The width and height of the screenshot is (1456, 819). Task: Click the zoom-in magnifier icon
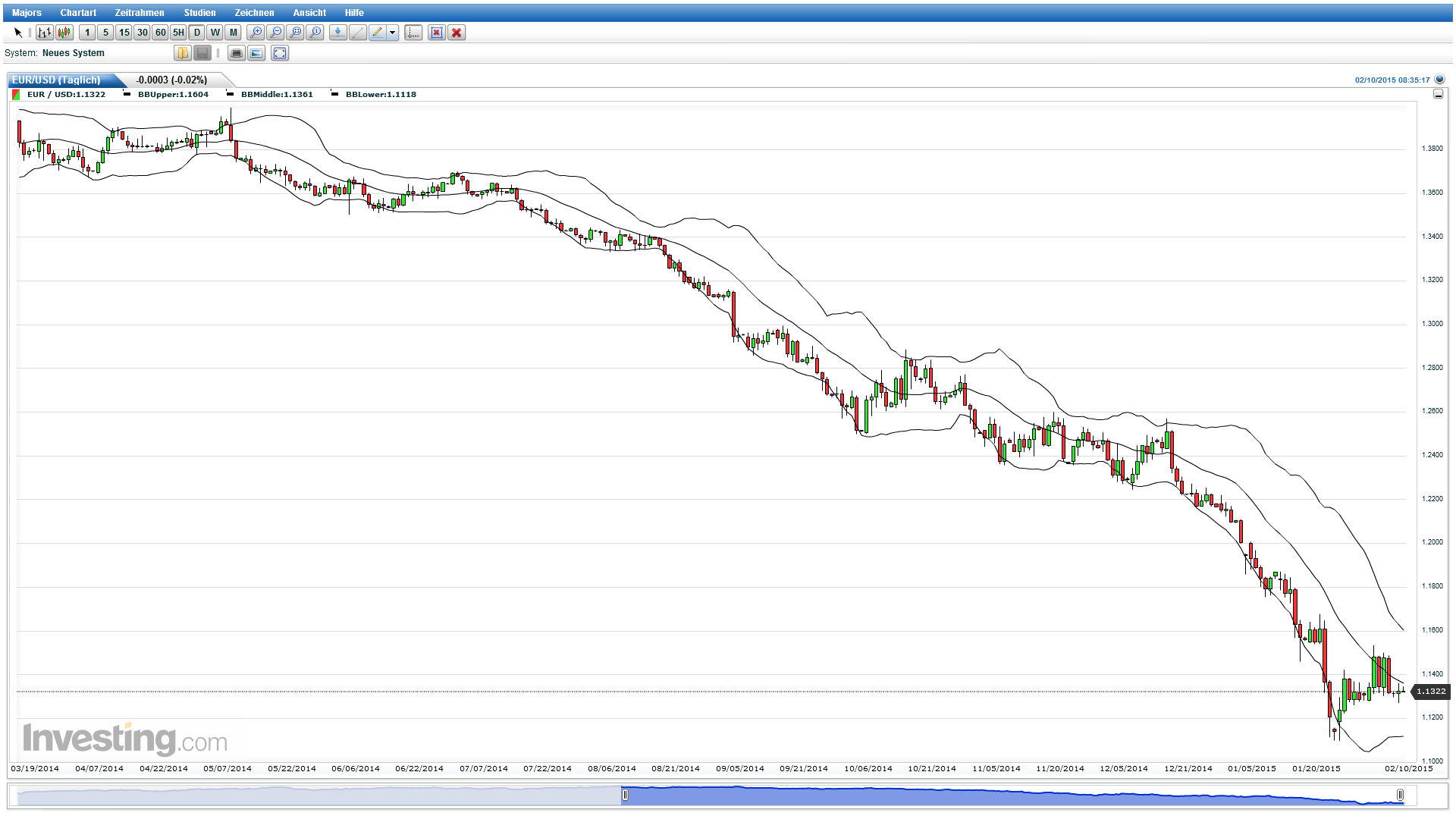click(256, 32)
